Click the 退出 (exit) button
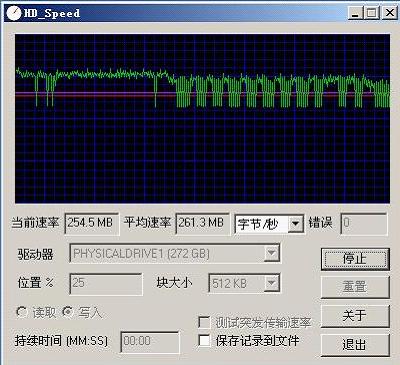 tap(355, 345)
